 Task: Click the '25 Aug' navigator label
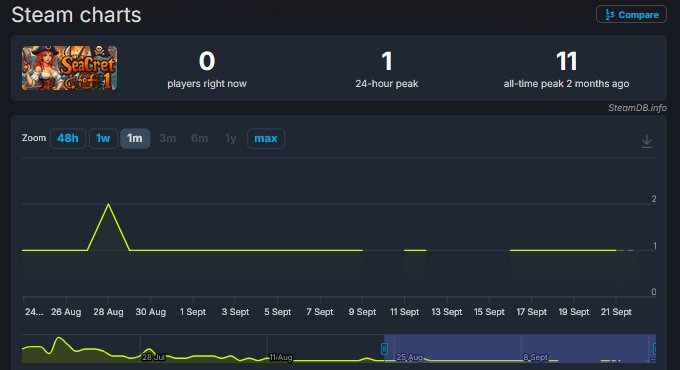(409, 357)
